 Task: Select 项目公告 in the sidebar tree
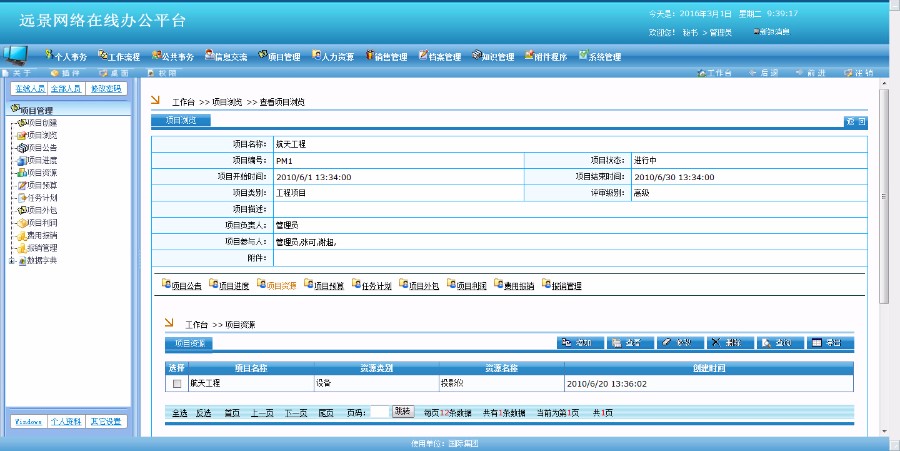(42, 147)
